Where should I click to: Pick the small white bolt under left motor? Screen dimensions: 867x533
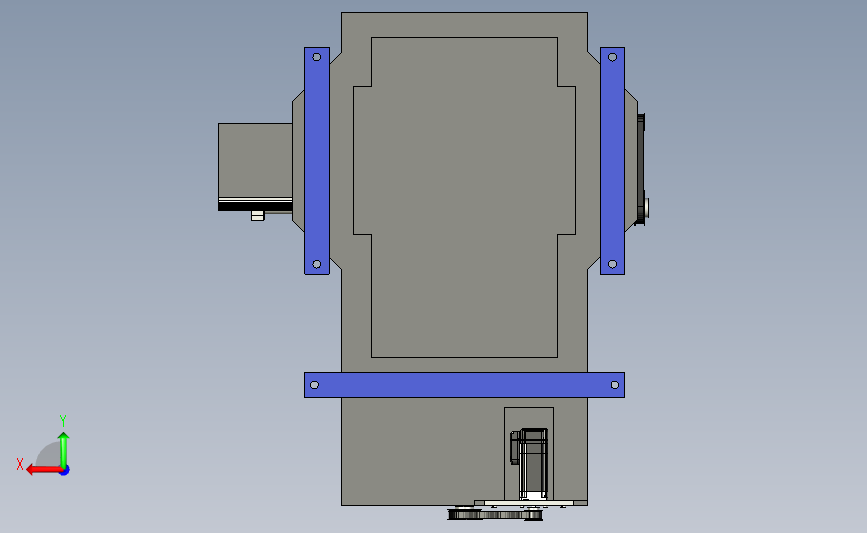(x=258, y=216)
